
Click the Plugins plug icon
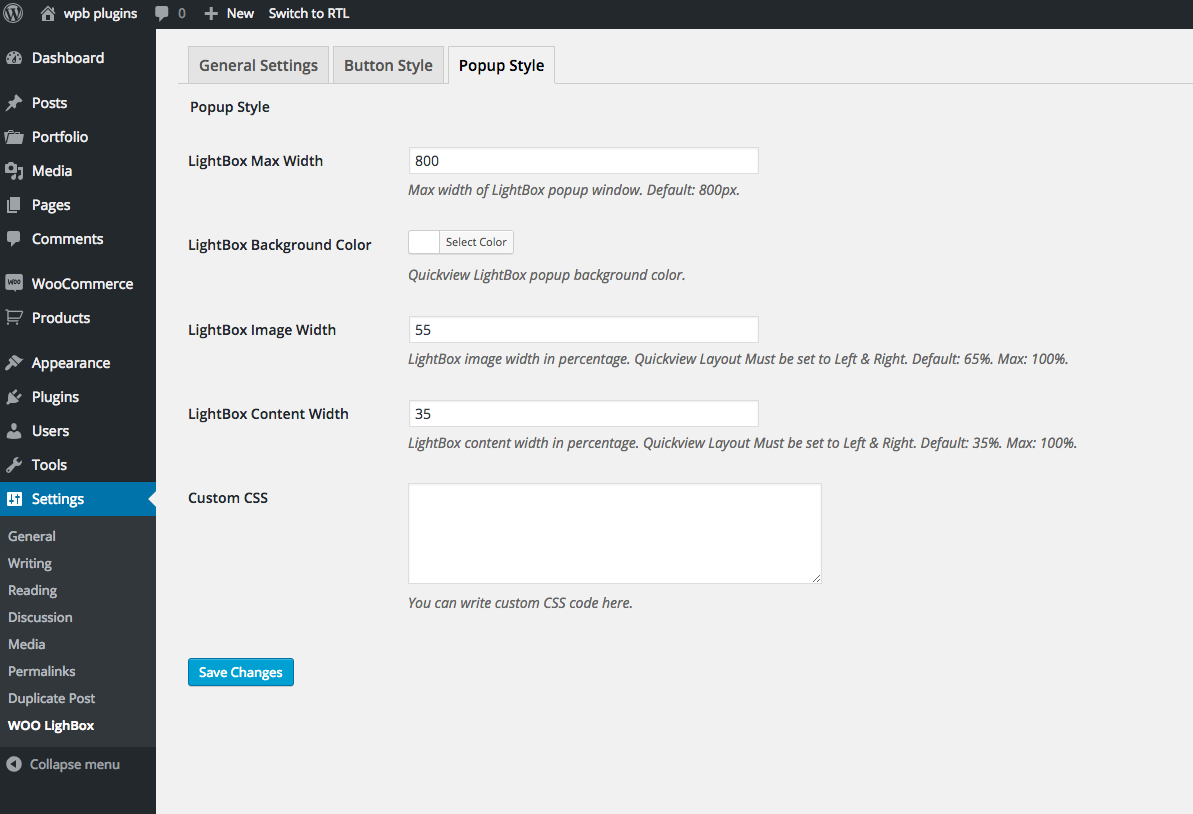(14, 397)
